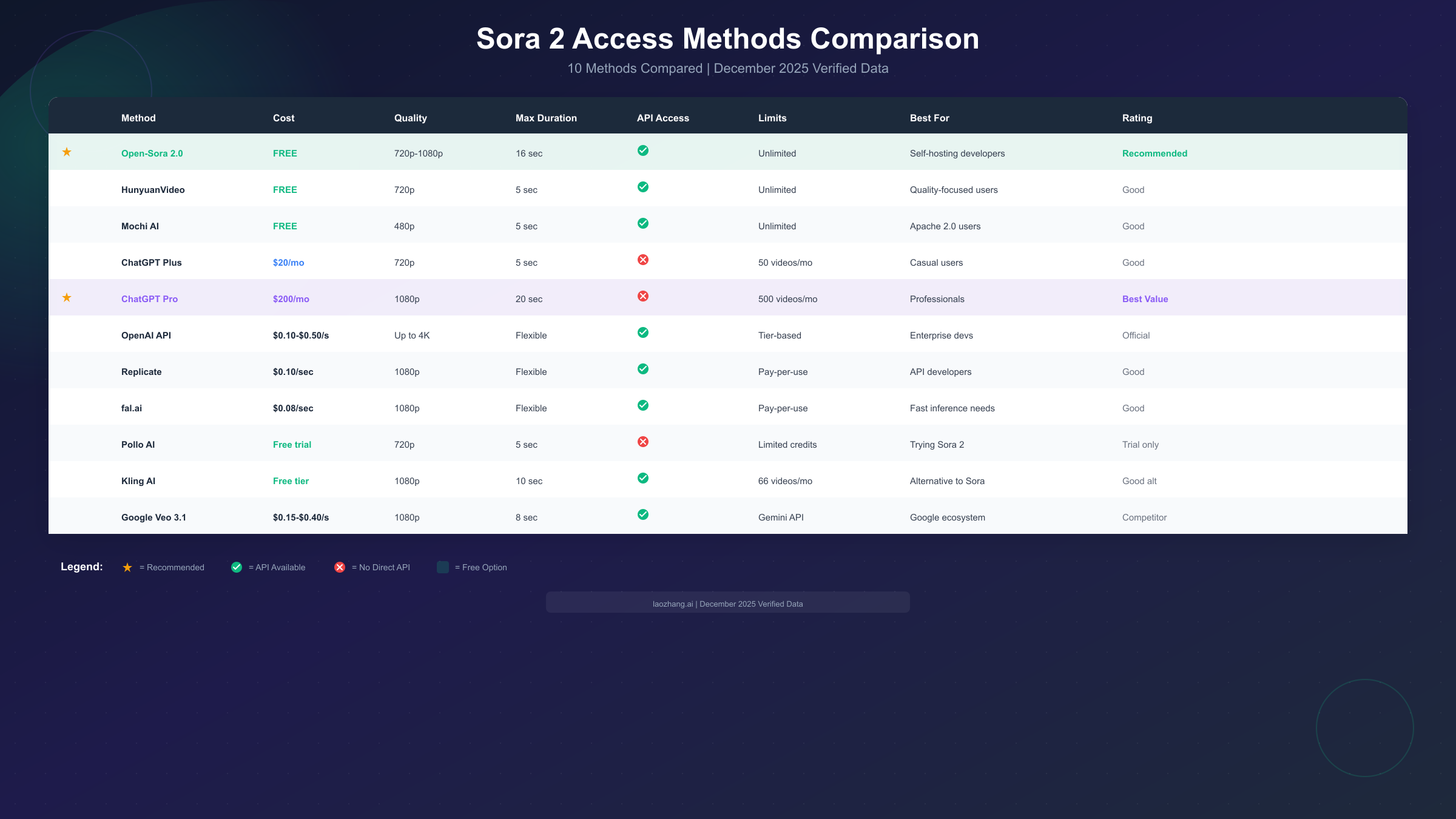Click the Free Option color square in legend
1456x819 pixels.
[442, 567]
